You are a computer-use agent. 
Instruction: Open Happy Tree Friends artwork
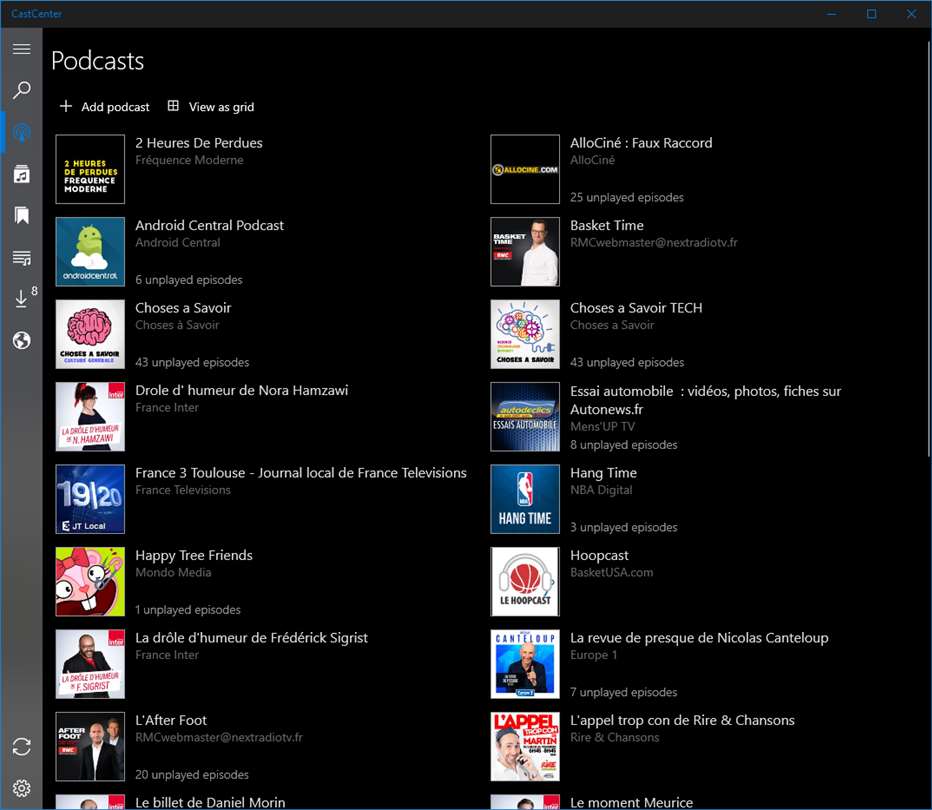(x=90, y=582)
